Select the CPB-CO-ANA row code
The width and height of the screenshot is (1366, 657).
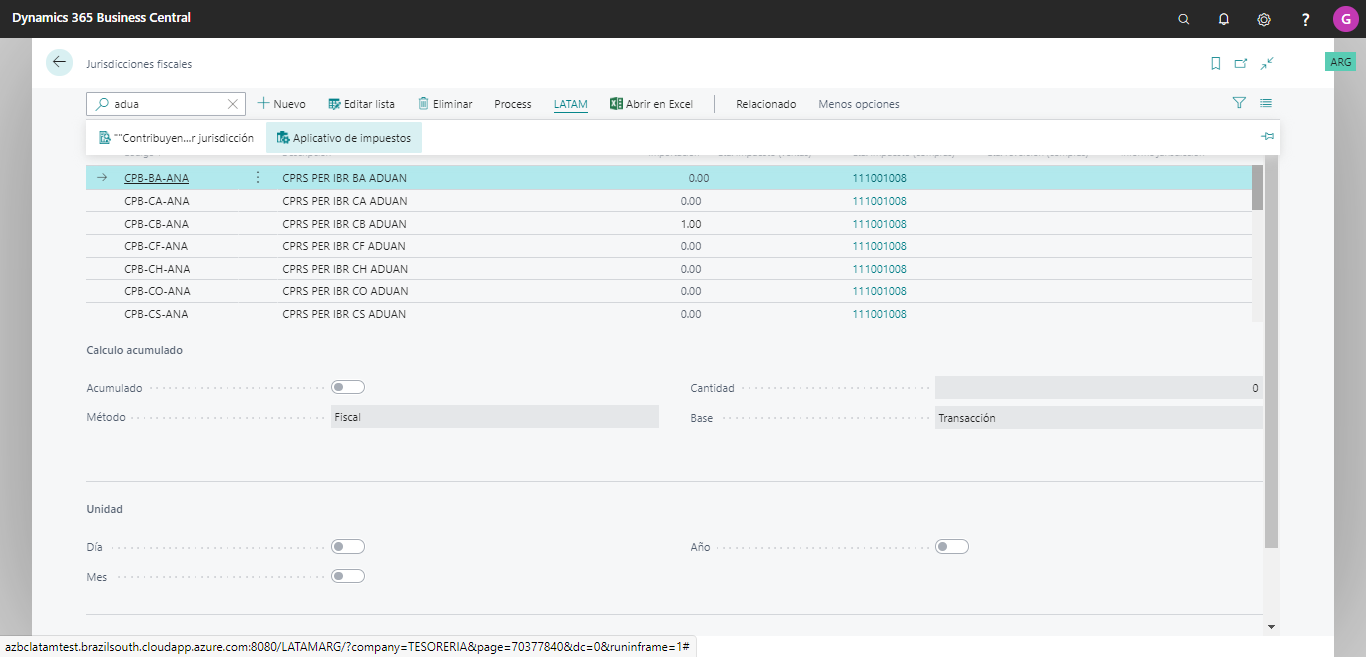pos(157,291)
